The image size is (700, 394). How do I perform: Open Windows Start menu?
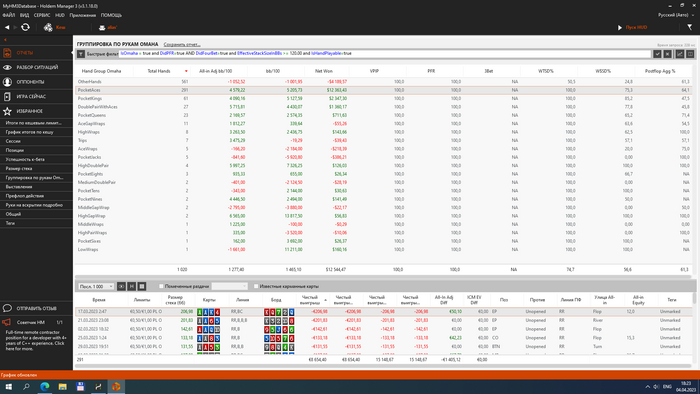pos(8,386)
